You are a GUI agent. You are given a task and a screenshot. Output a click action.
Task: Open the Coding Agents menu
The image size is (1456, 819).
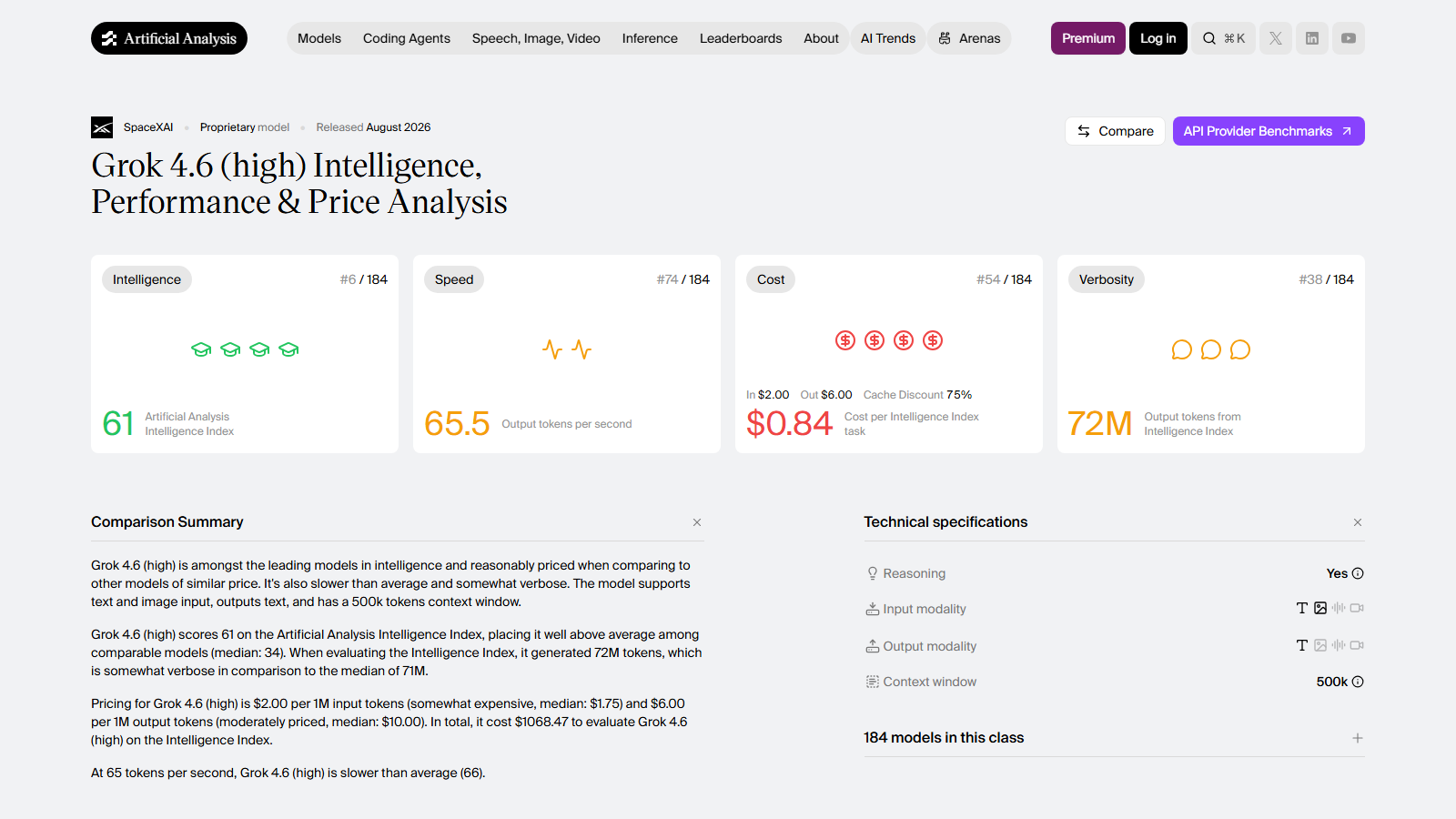pyautogui.click(x=407, y=38)
